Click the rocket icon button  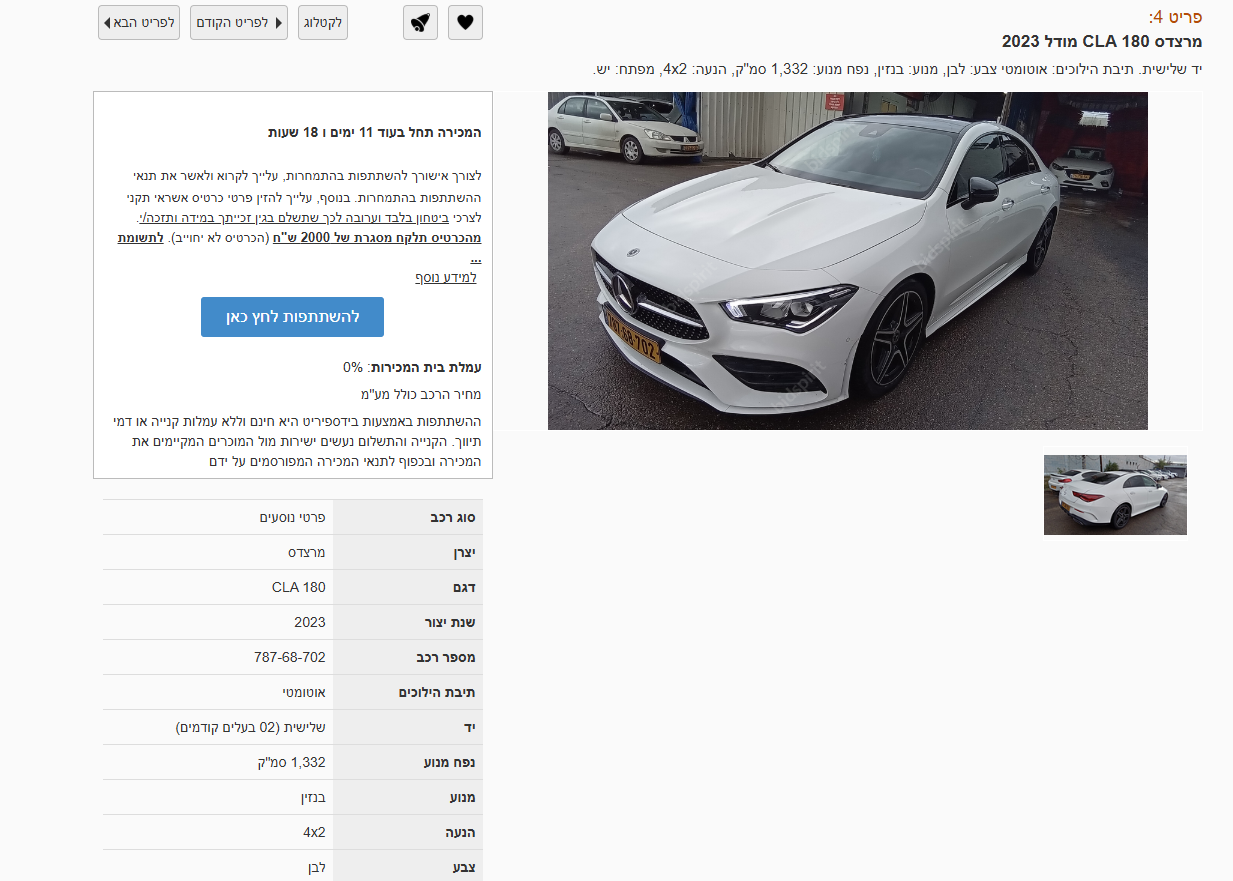pyautogui.click(x=421, y=22)
